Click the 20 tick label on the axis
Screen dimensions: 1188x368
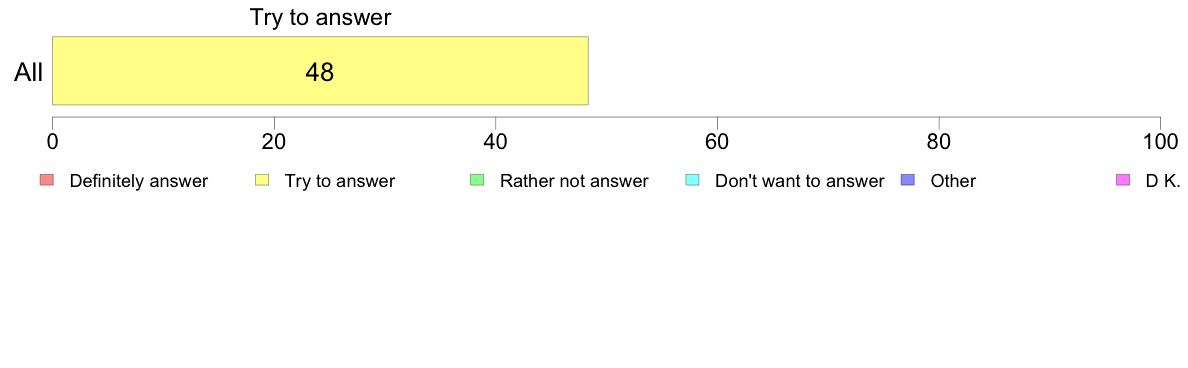[274, 141]
